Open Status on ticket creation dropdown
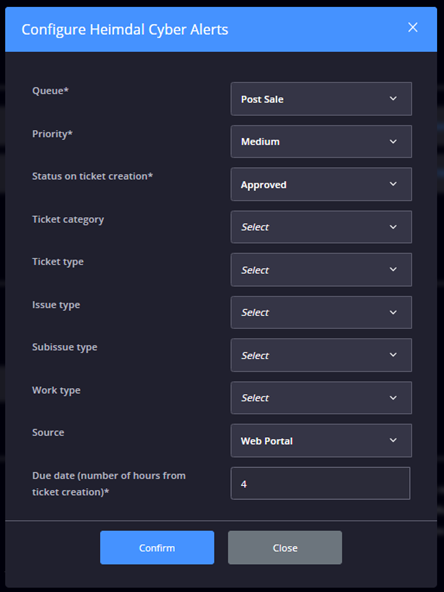444x592 pixels. coord(321,184)
